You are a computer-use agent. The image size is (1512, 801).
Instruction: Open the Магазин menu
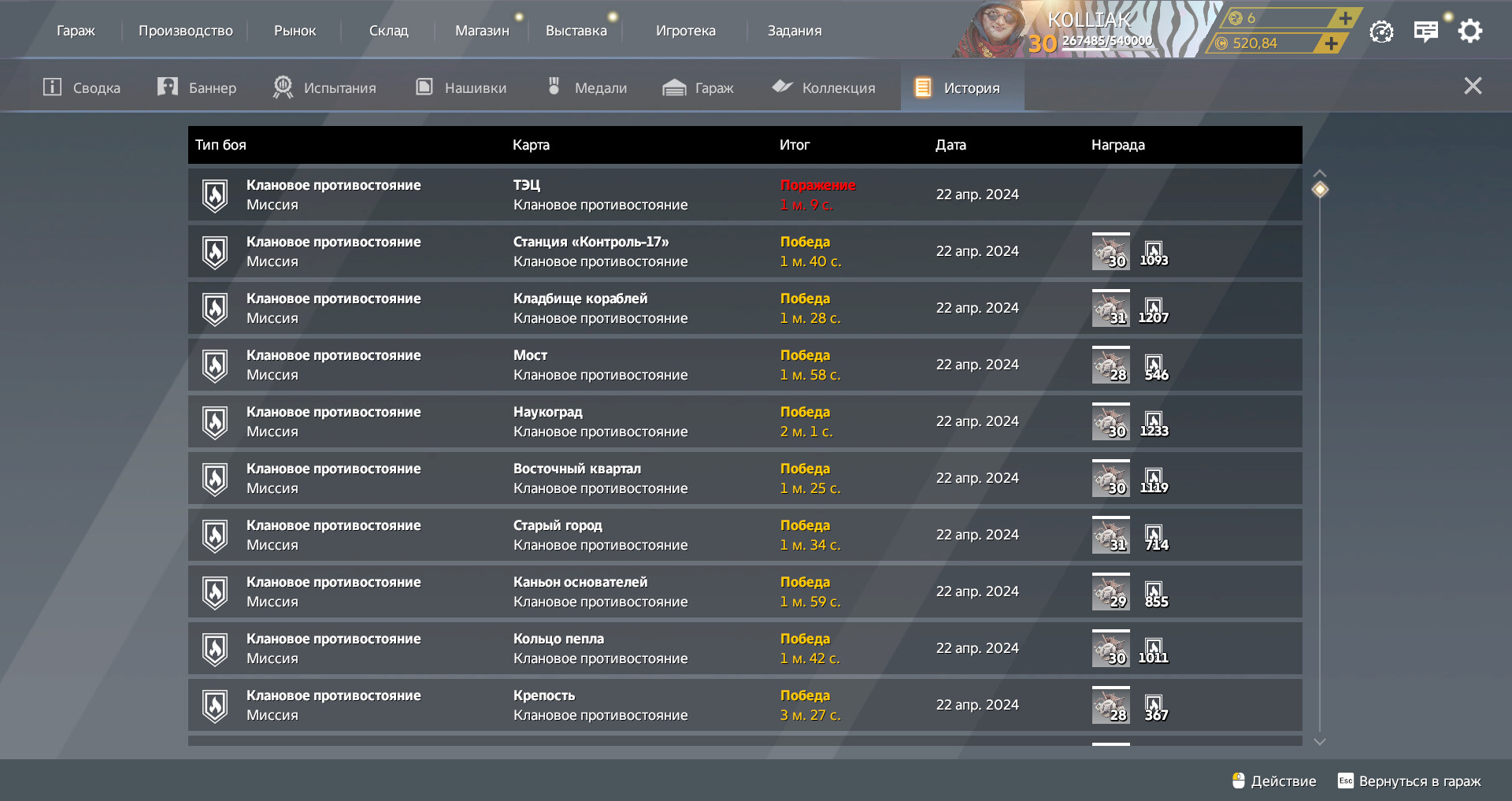(482, 31)
